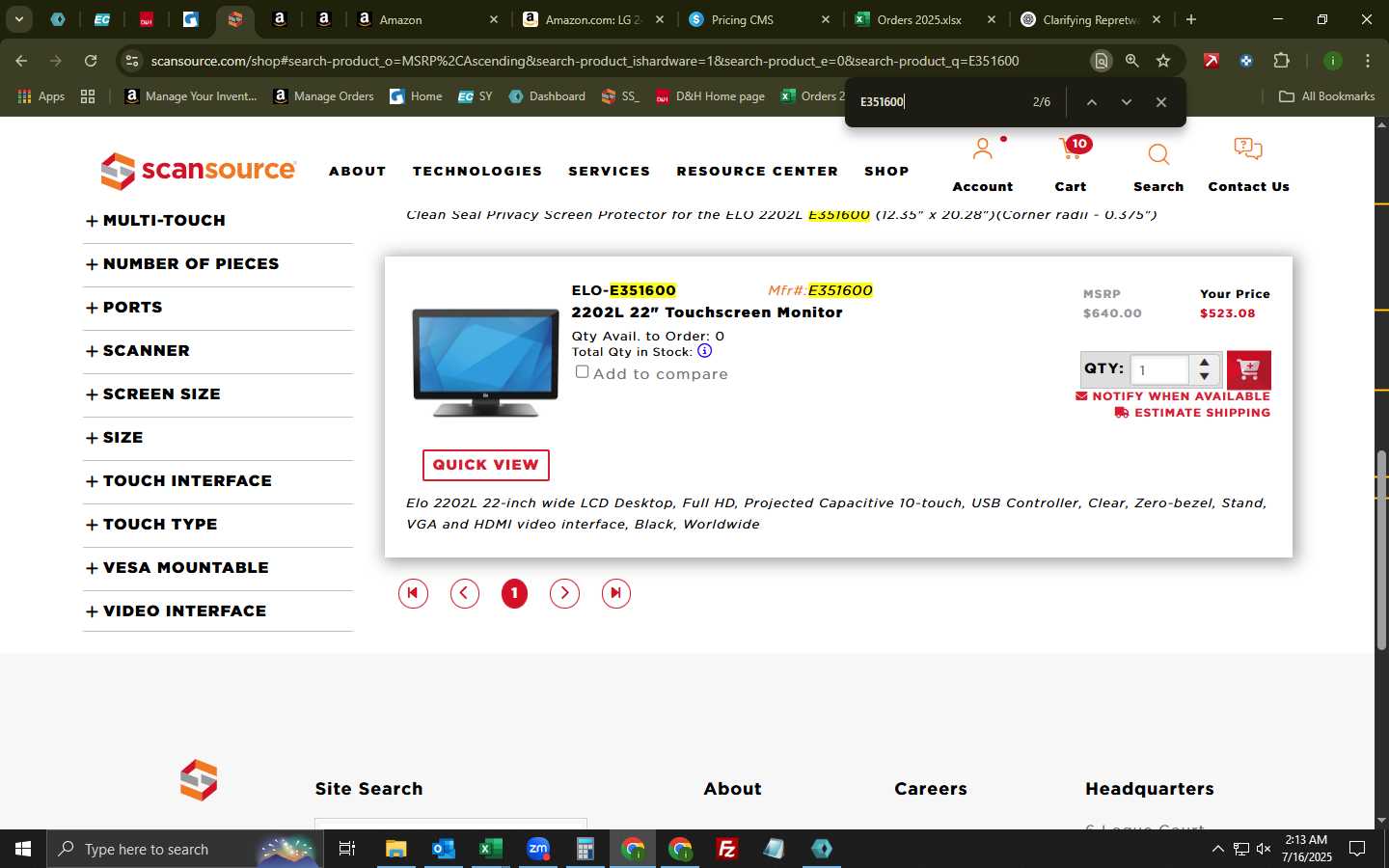Go to previous results page
This screenshot has height=868, width=1389.
point(465,593)
